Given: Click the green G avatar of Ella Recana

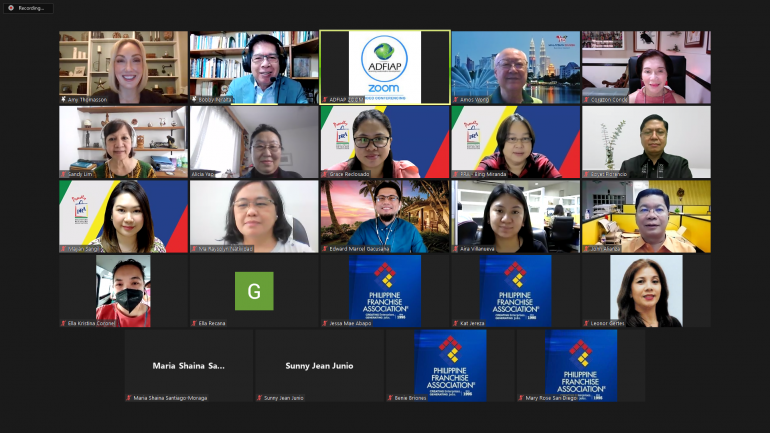Looking at the screenshot, I should tap(254, 291).
